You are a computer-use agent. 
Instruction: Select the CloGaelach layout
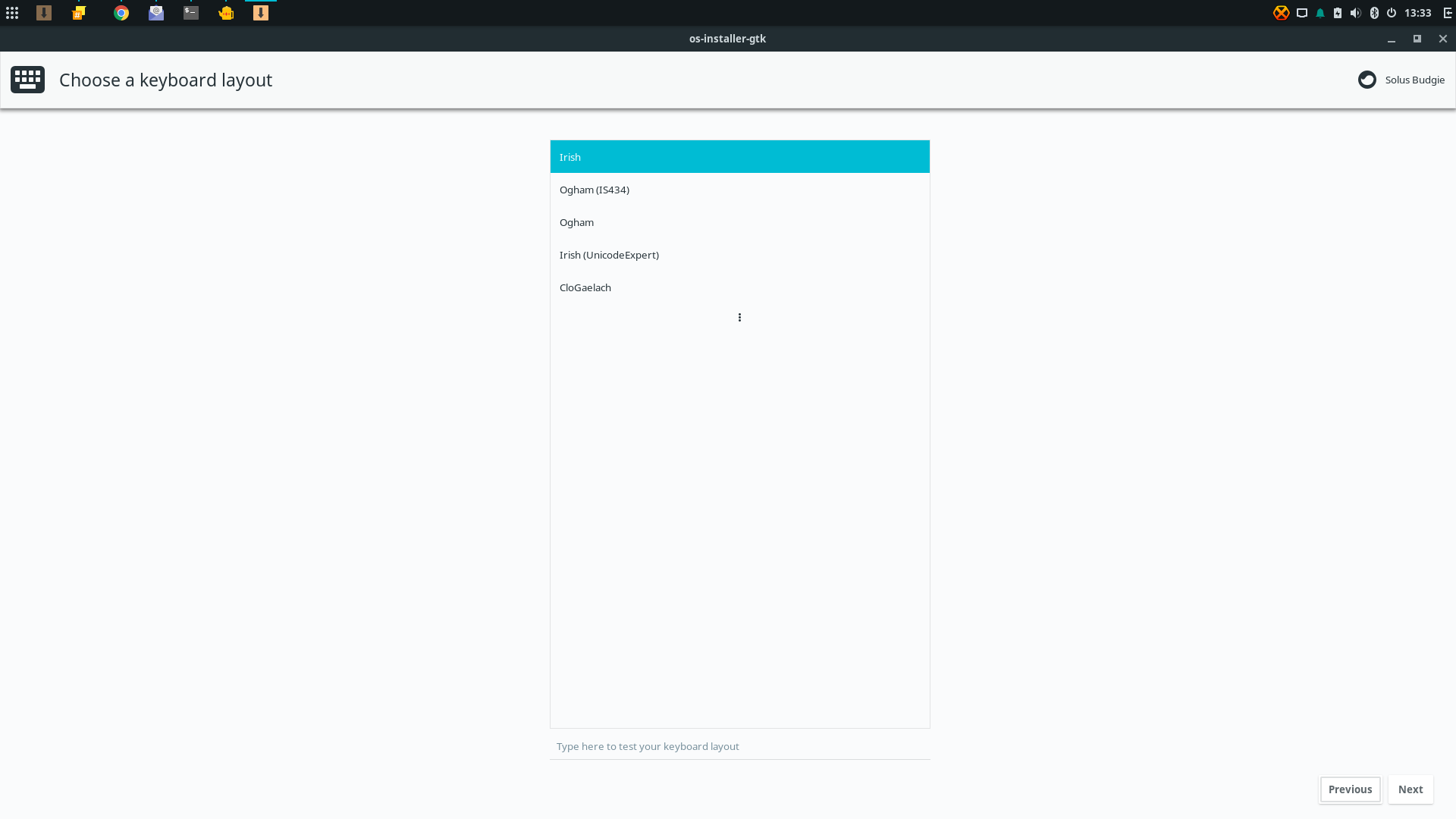pos(740,287)
